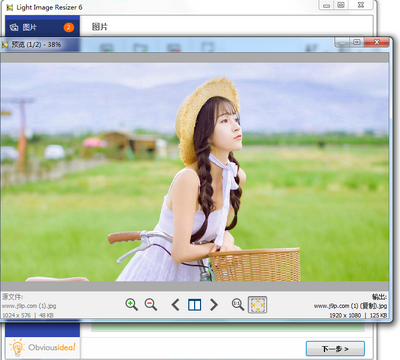This screenshot has height=360, width=400.
Task: Click the 图片 heading in main window
Action: 100,27
